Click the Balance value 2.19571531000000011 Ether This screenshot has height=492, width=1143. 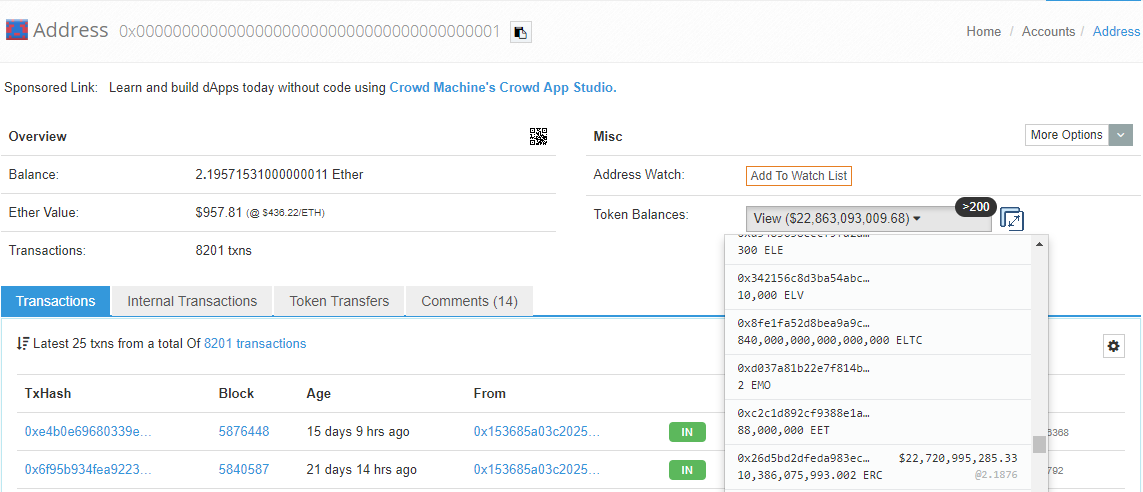point(279,175)
